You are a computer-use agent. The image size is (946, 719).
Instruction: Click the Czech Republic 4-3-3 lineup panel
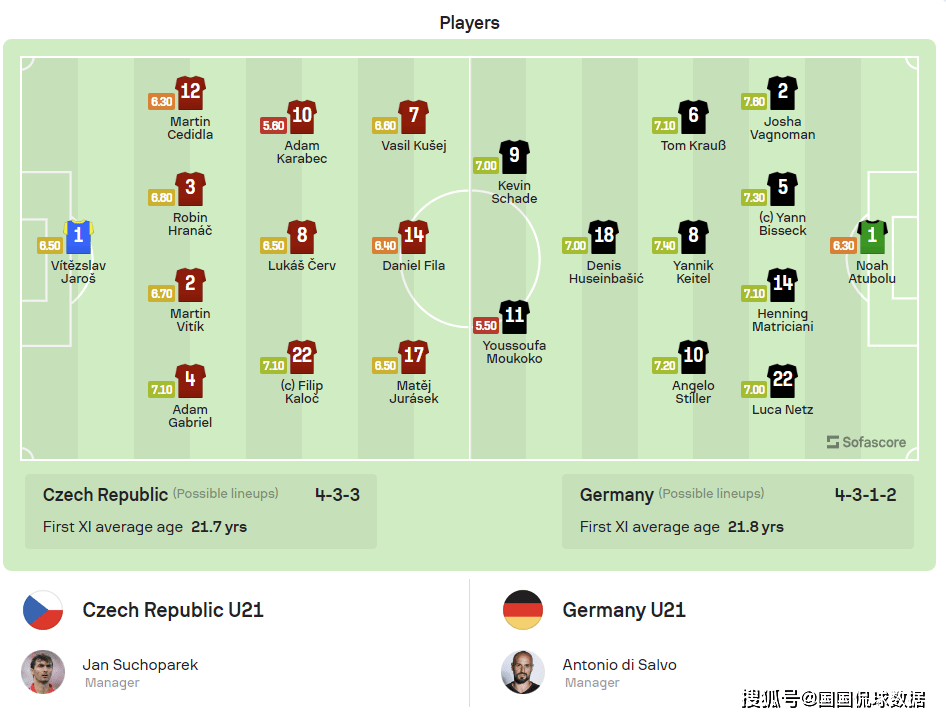[201, 511]
